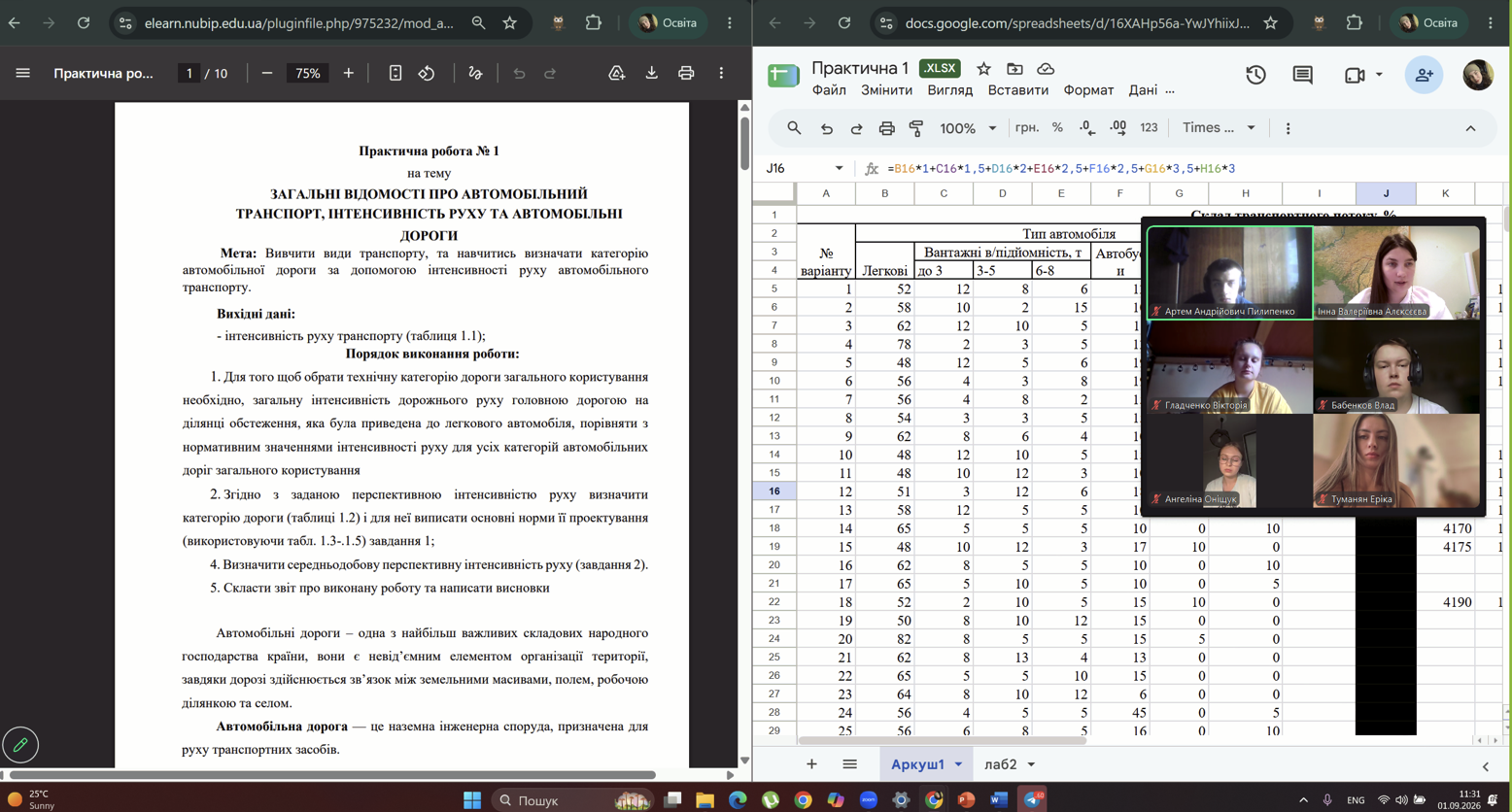The image size is (1512, 812).
Task: Open the Вставити menu
Action: click(1017, 90)
